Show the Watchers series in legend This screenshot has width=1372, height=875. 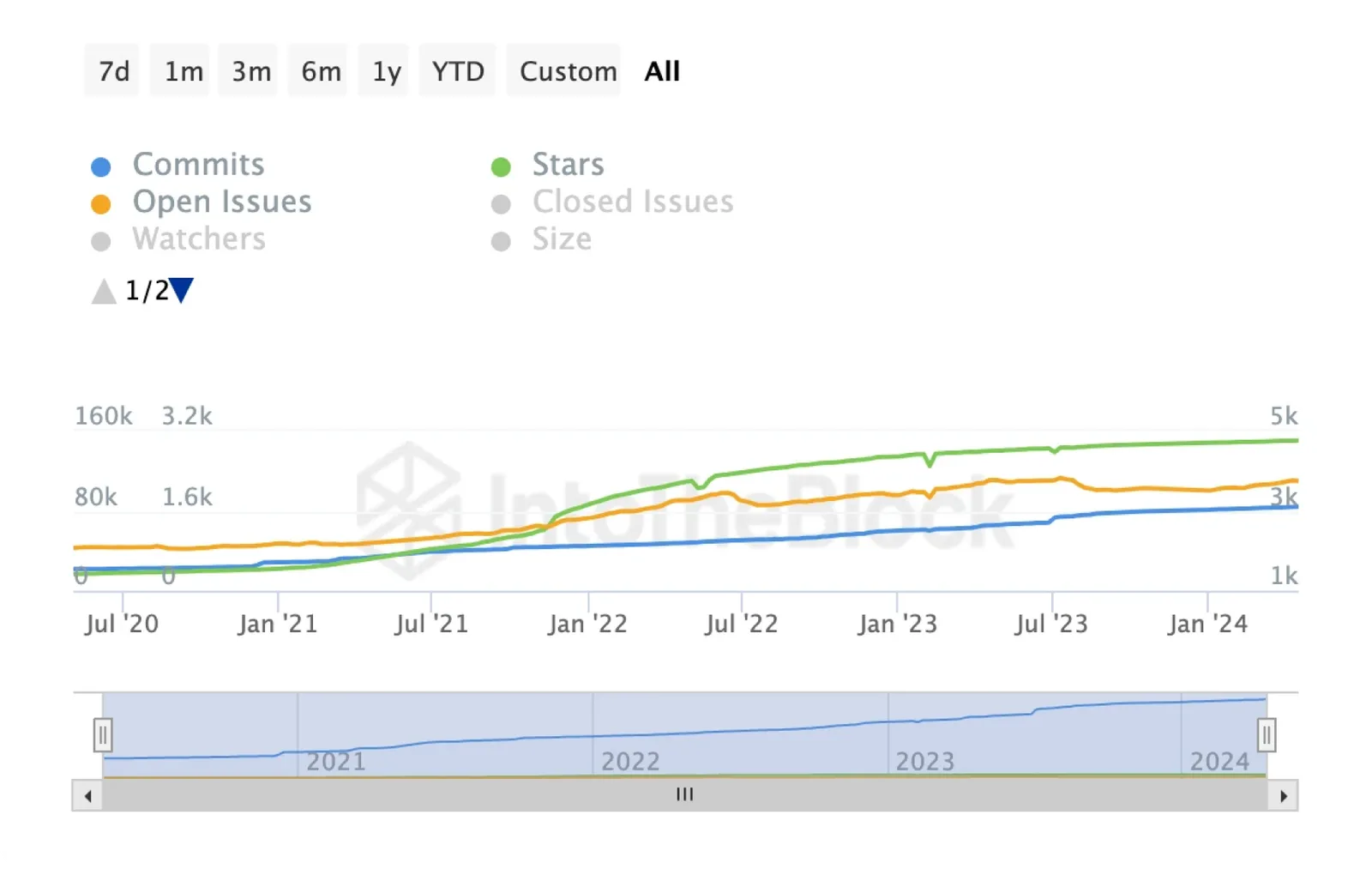(x=199, y=239)
